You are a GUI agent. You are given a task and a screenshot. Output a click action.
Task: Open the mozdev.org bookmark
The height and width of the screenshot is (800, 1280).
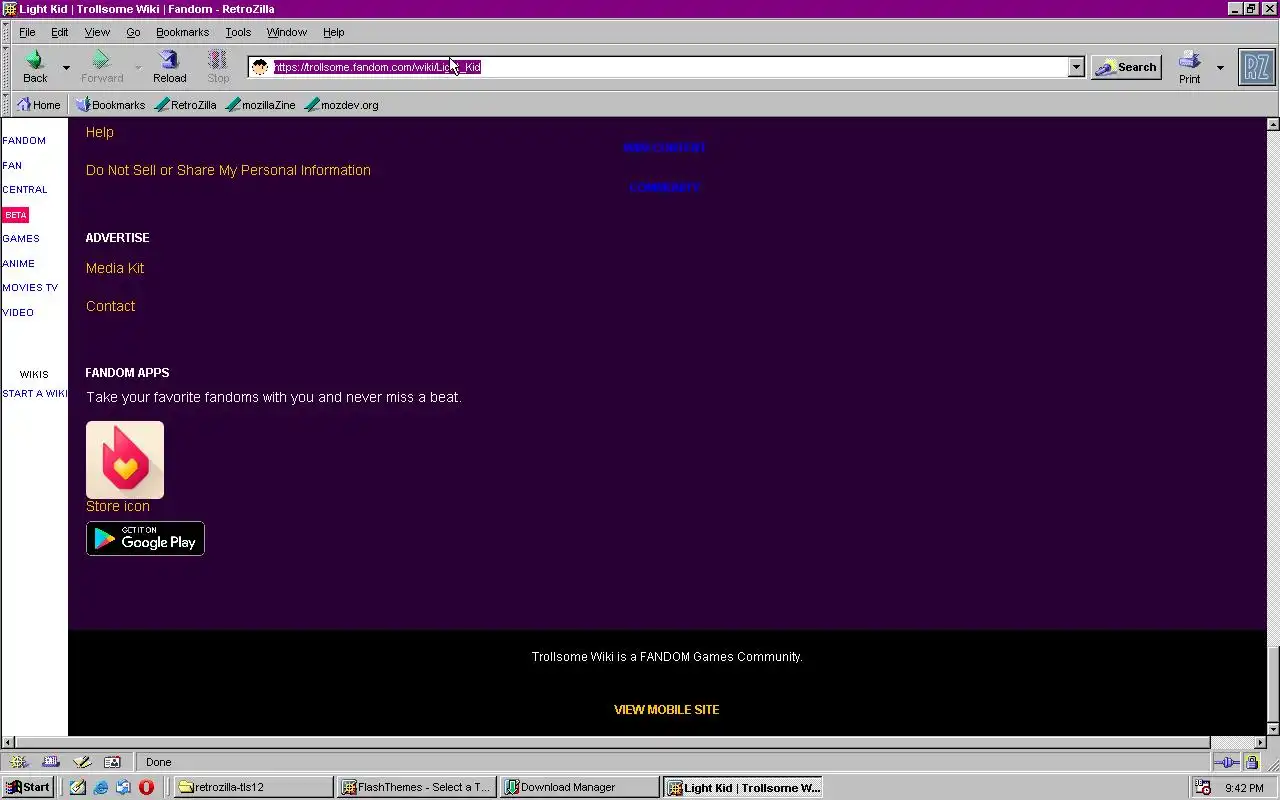341,104
